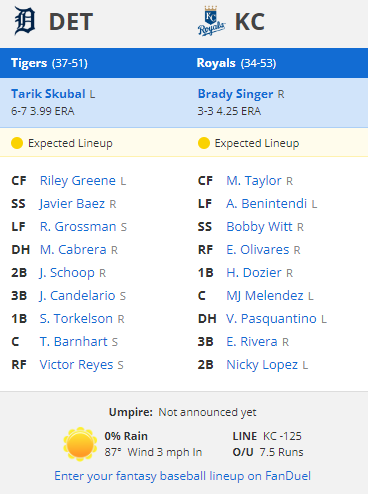Select Riley Greene in Tigers lineup

(x=78, y=181)
